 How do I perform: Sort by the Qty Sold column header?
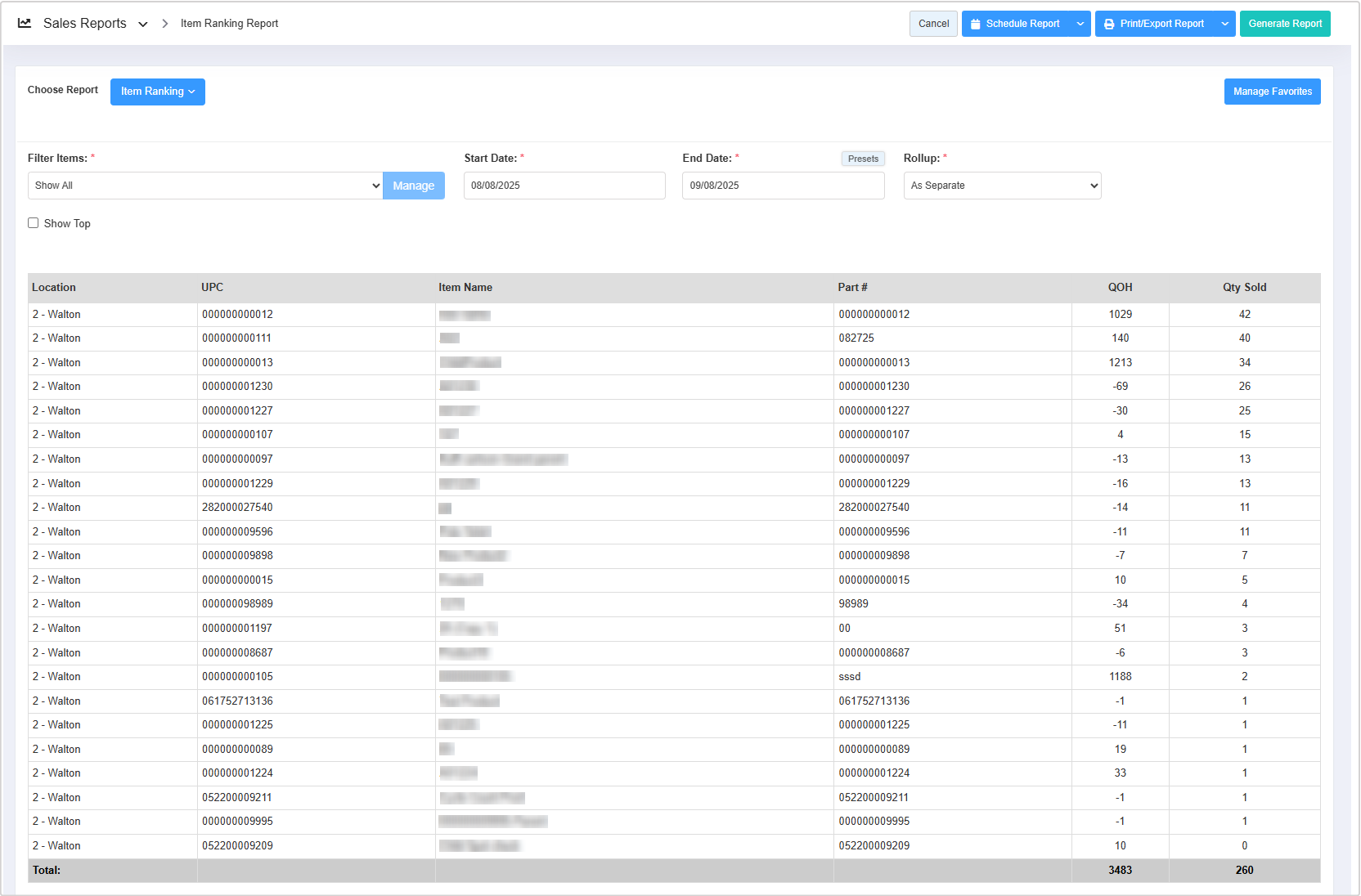click(x=1244, y=288)
